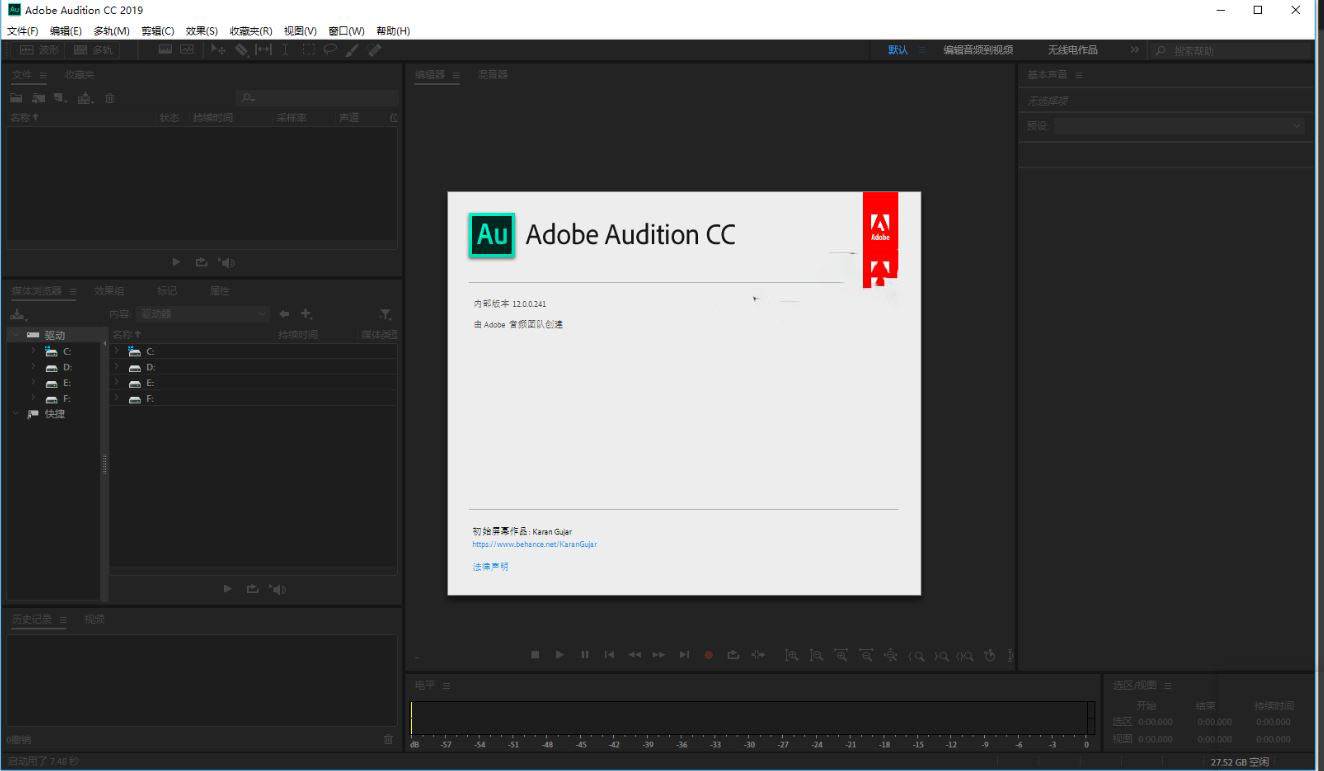Switch to Multitrack (多轨) view
The height and width of the screenshot is (771, 1324).
pos(94,50)
